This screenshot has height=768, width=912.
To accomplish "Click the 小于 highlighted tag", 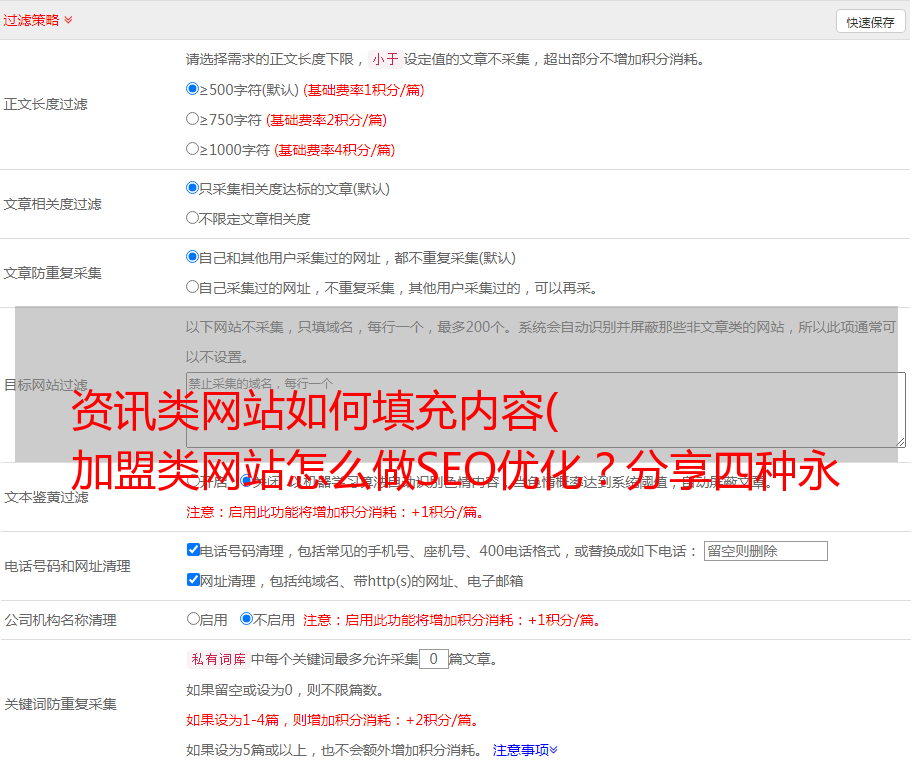I will 385,59.
